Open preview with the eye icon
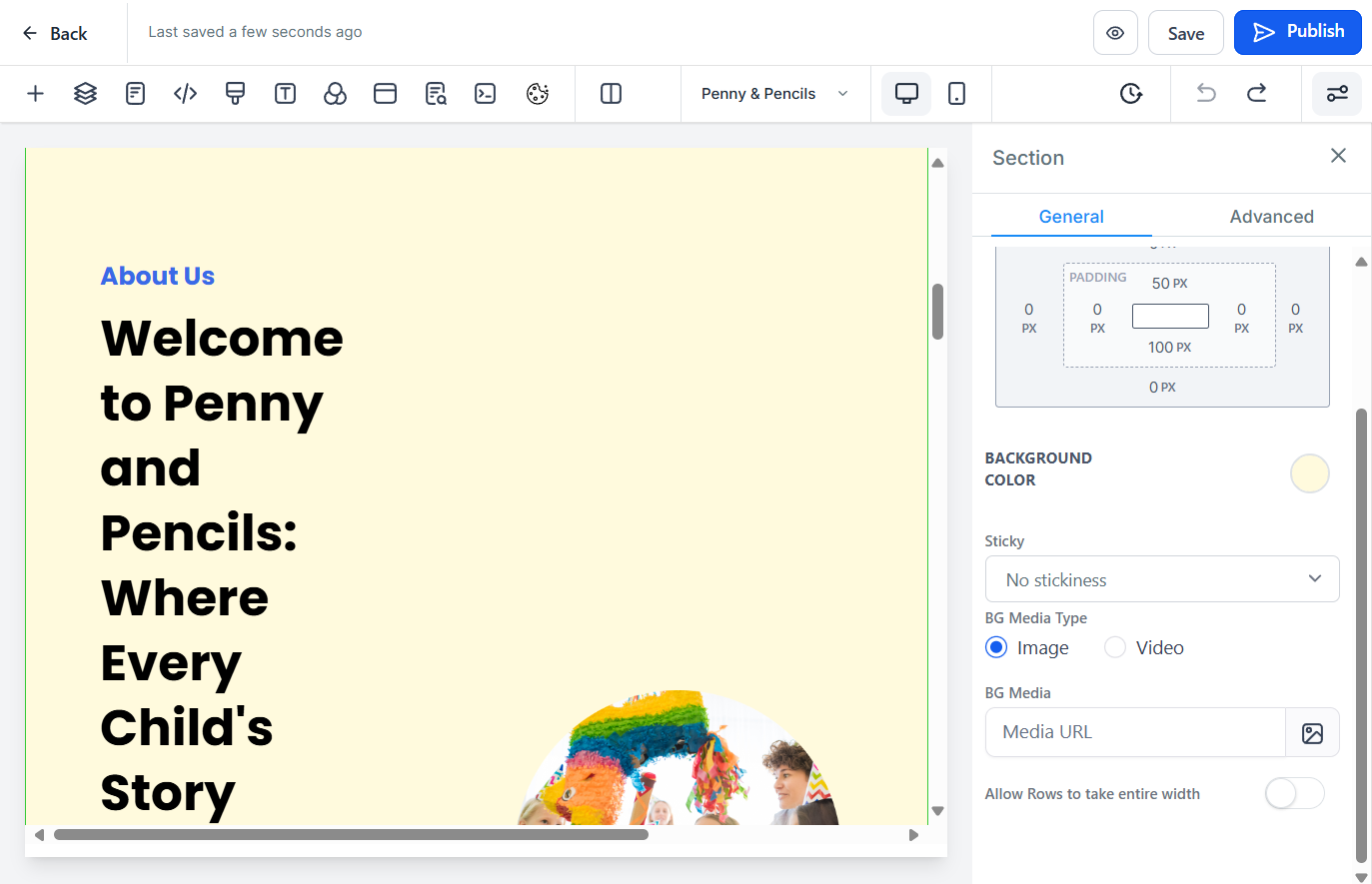Screen dimensions: 1372x884 1115,33
